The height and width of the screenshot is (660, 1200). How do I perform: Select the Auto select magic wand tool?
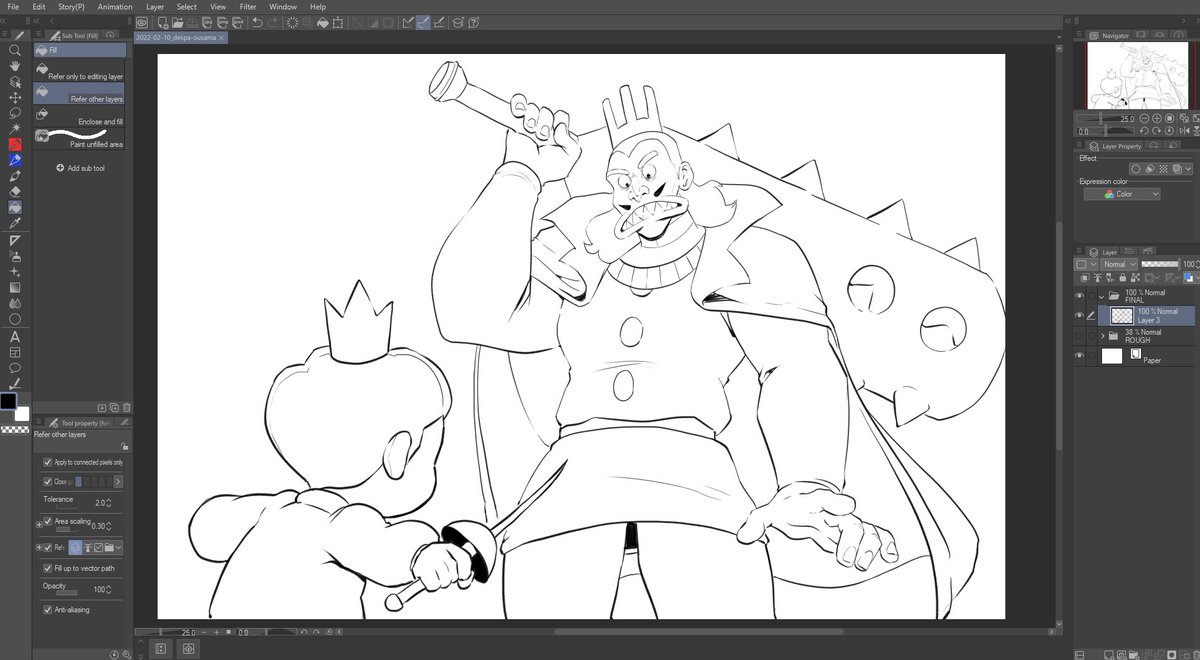click(15, 129)
